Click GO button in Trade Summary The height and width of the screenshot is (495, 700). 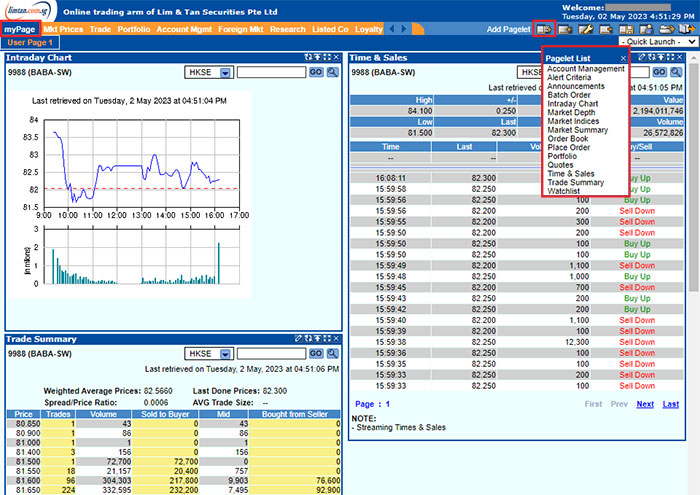[x=316, y=354]
